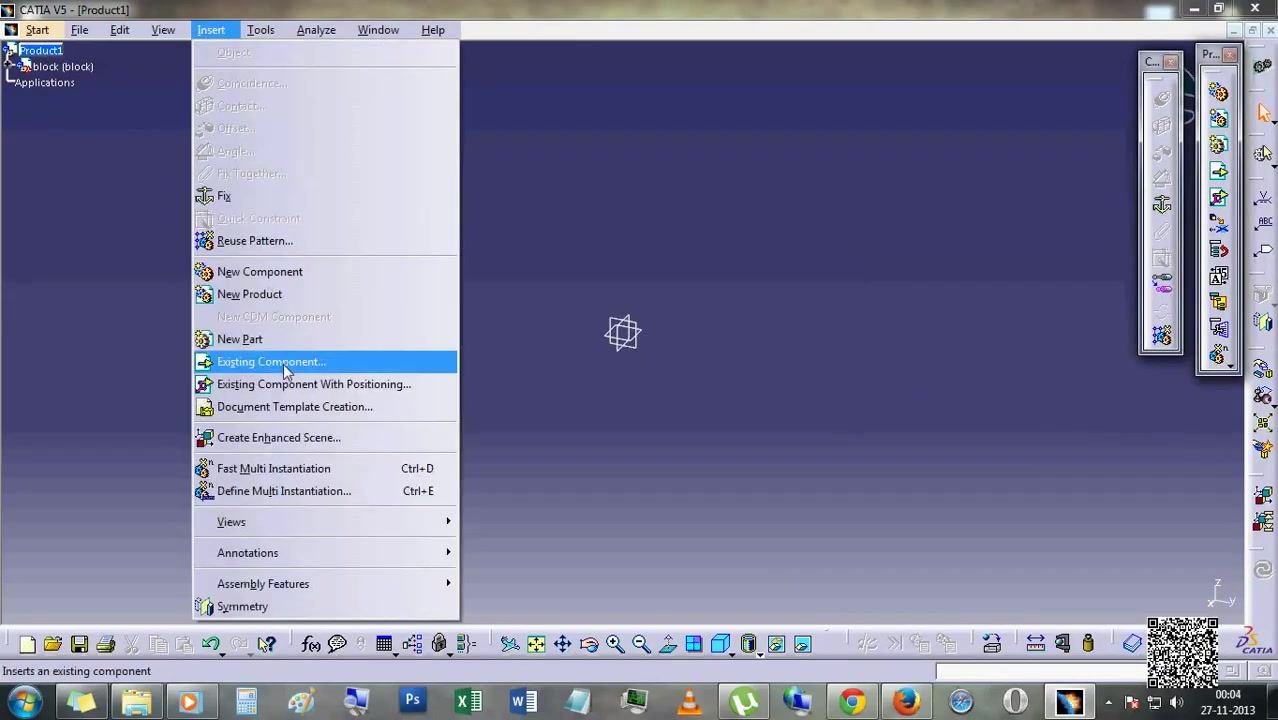
Task: Activate Fly Mode icon
Action: 510,645
